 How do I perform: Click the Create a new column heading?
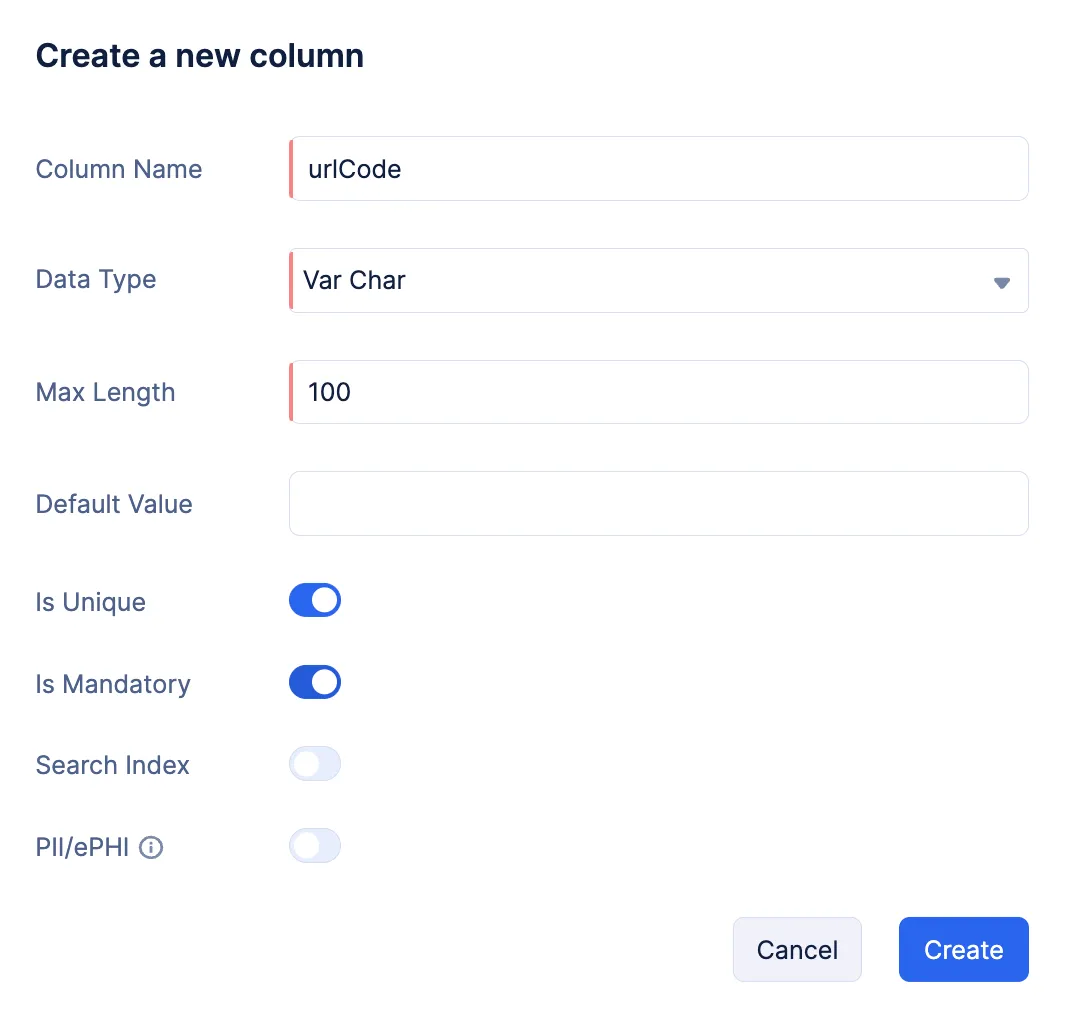[x=200, y=56]
